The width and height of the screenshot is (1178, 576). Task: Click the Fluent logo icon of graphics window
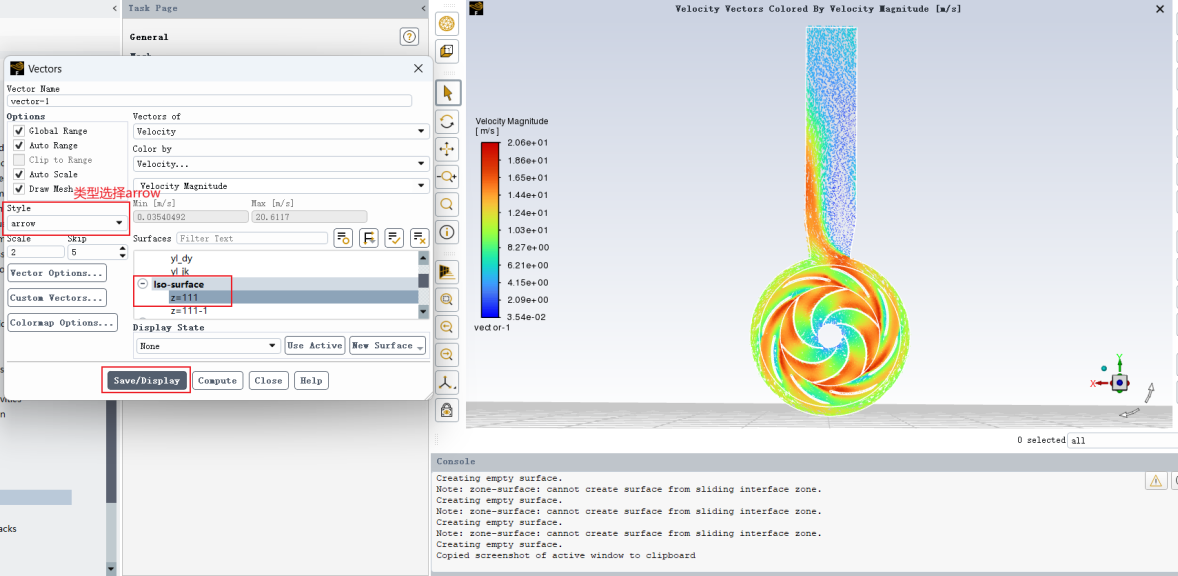[476, 8]
